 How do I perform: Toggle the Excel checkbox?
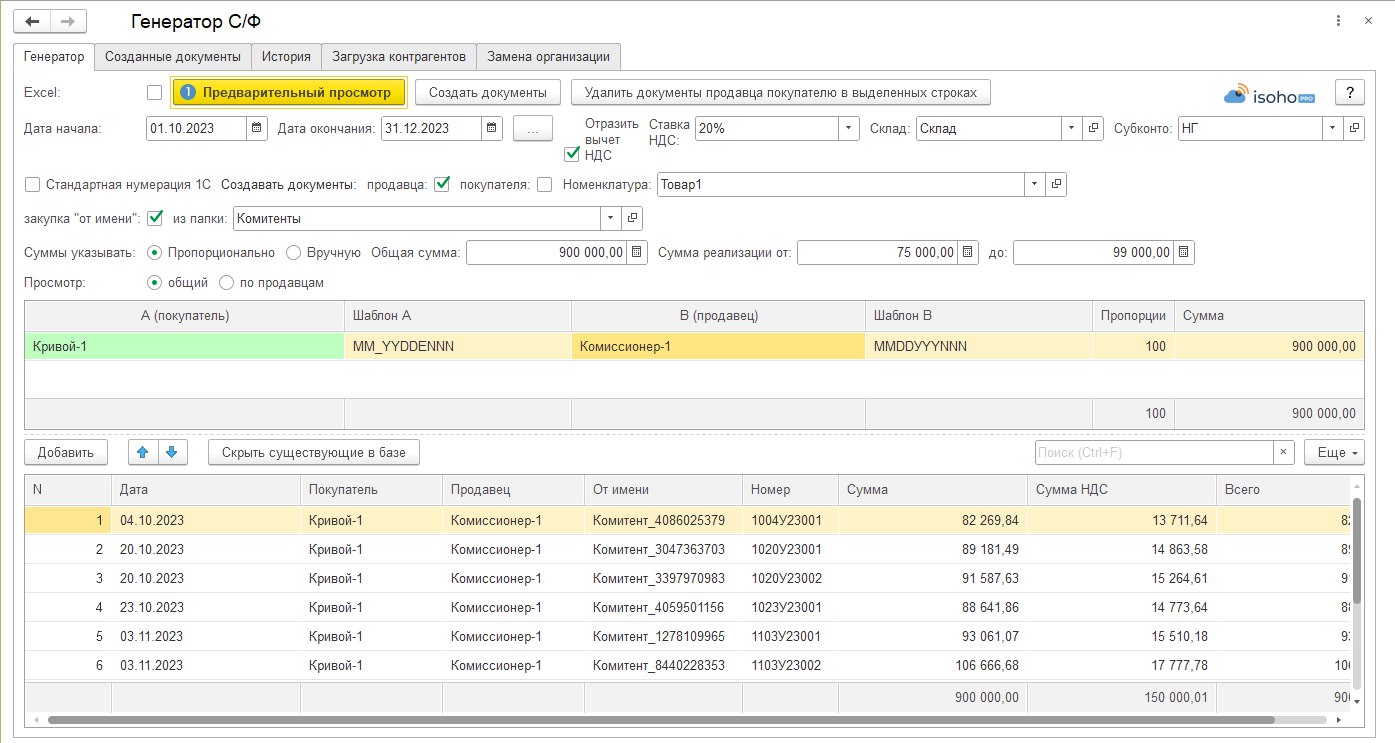(154, 92)
